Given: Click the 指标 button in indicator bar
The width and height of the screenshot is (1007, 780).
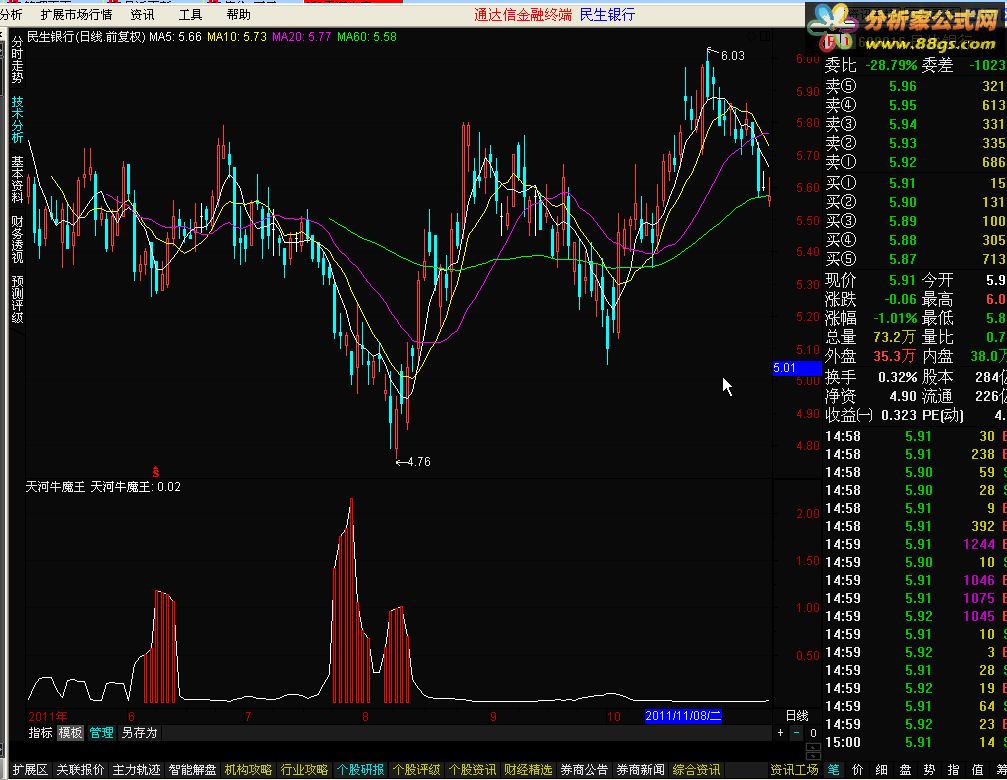Looking at the screenshot, I should pyautogui.click(x=40, y=732).
